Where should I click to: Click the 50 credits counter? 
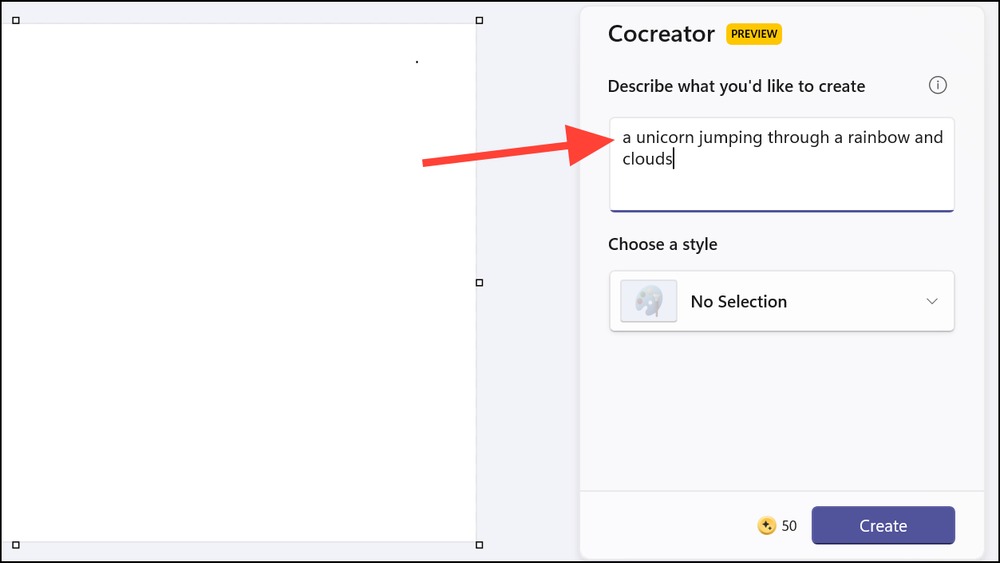(789, 526)
